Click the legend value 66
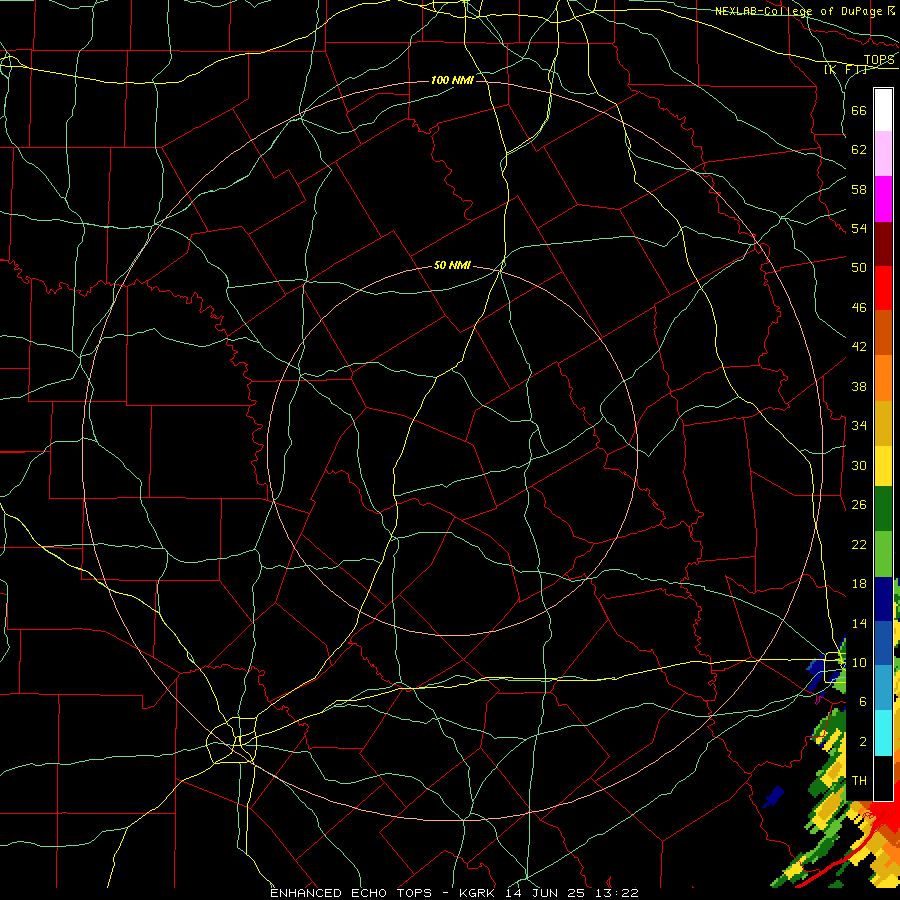The width and height of the screenshot is (900, 900). (x=859, y=110)
